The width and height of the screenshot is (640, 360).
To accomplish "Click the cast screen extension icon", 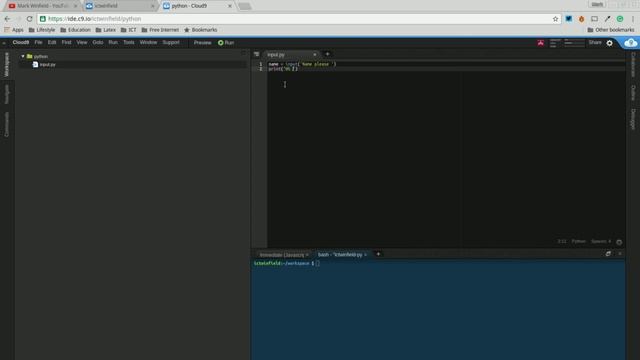I will [x=594, y=19].
